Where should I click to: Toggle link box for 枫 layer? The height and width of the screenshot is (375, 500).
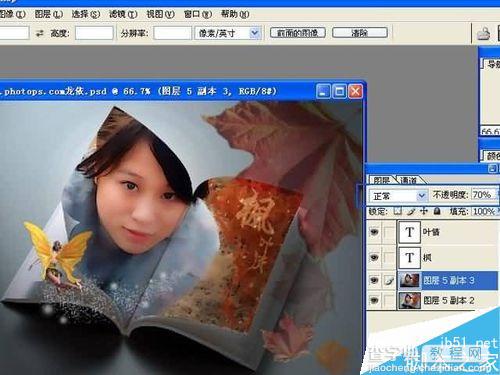tap(389, 257)
